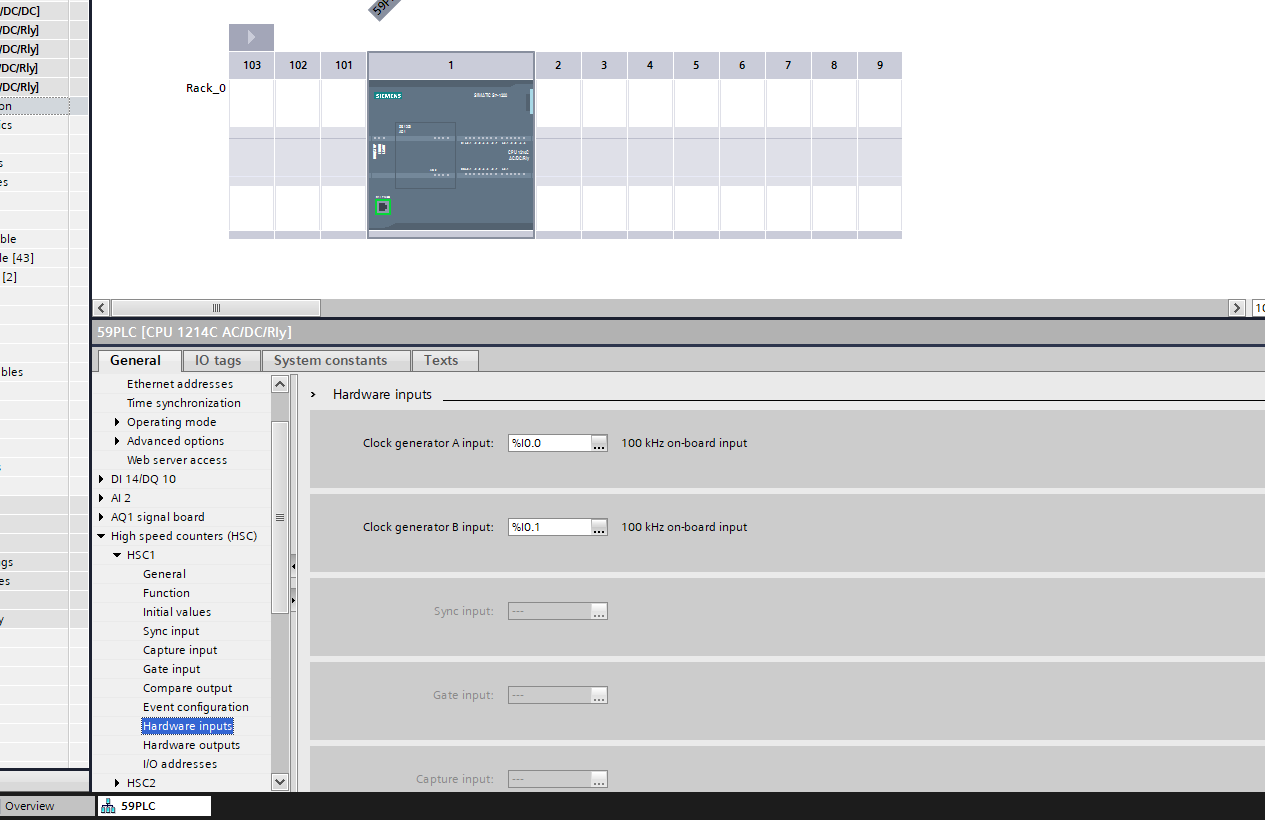Expand the HSC2 tree node
Image resolution: width=1265 pixels, height=820 pixels.
(x=117, y=783)
